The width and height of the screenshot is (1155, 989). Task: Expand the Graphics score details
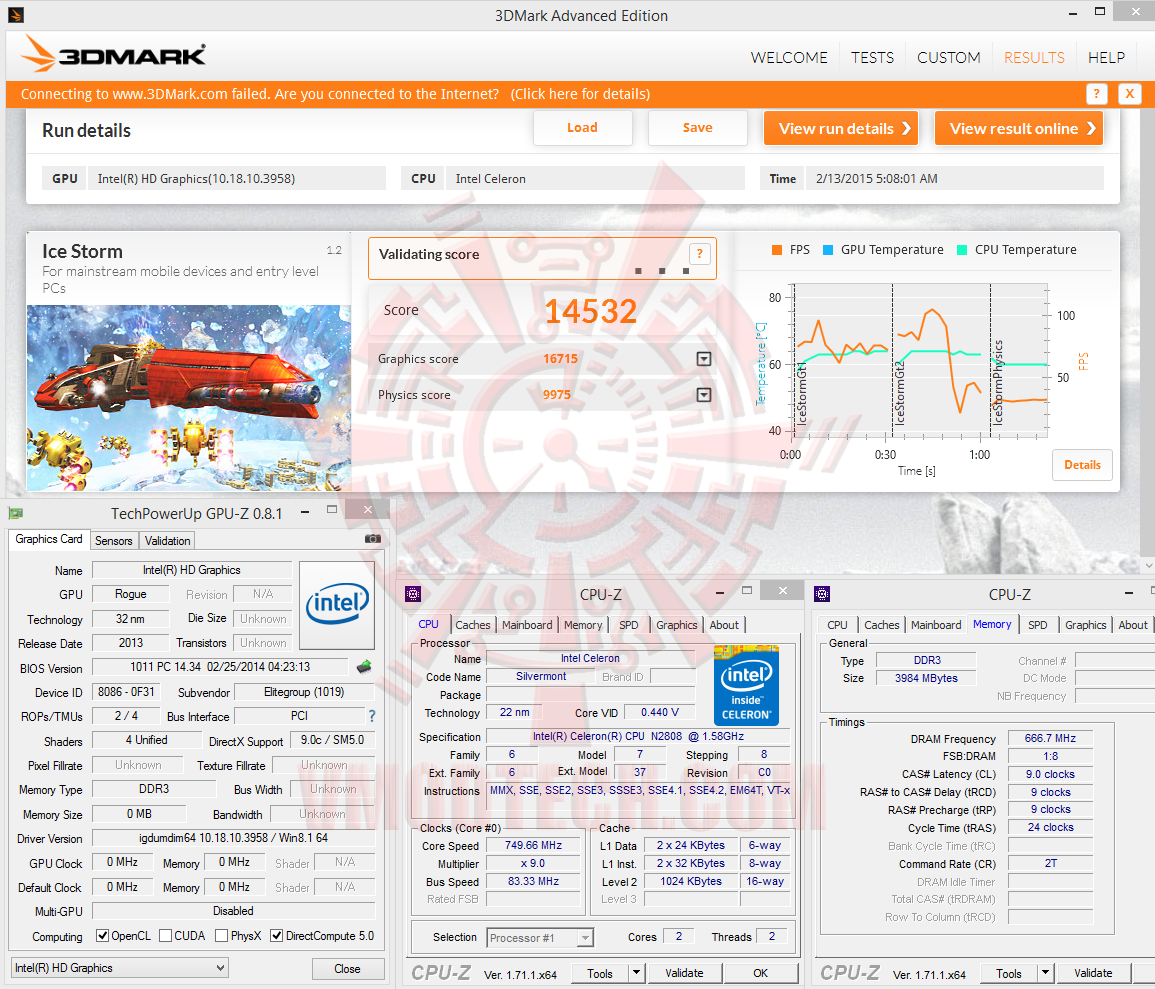tap(704, 359)
